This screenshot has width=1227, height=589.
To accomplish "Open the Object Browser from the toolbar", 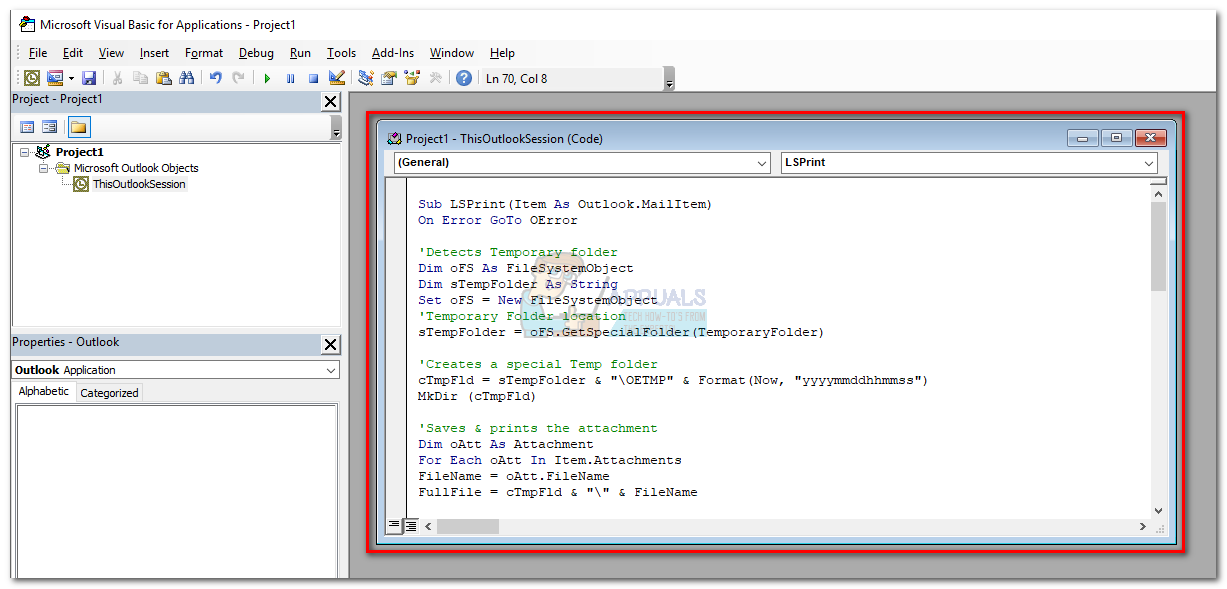I will pos(412,78).
